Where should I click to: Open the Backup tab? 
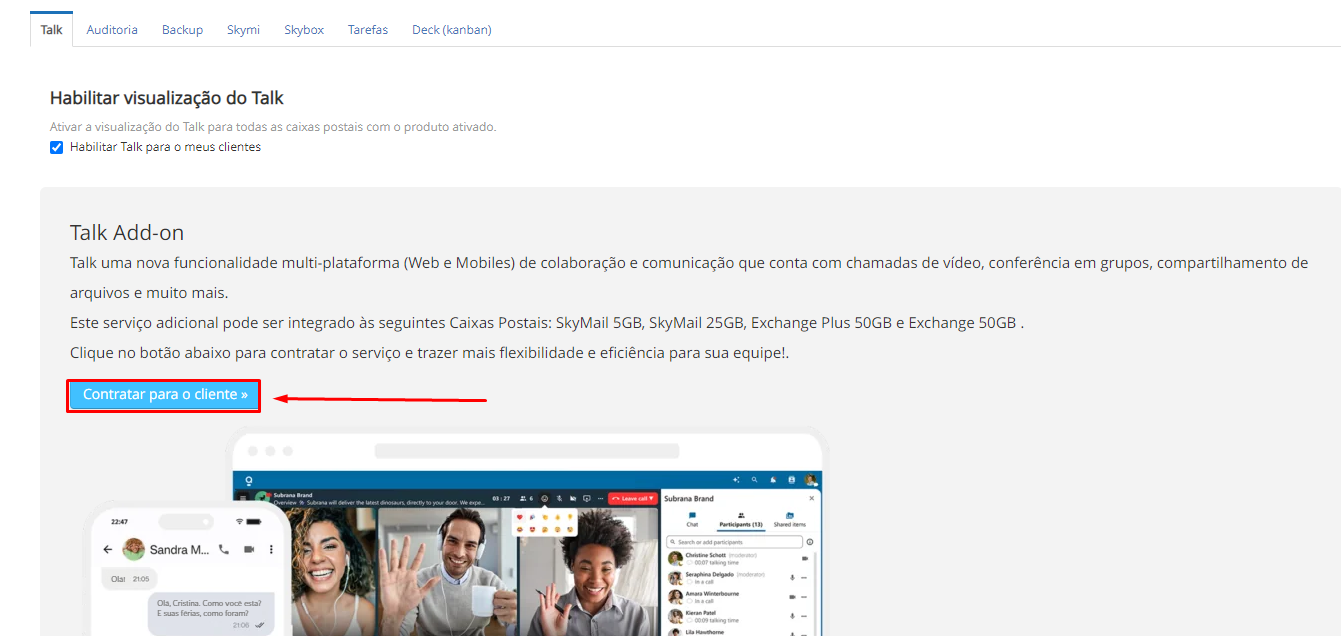pyautogui.click(x=182, y=30)
